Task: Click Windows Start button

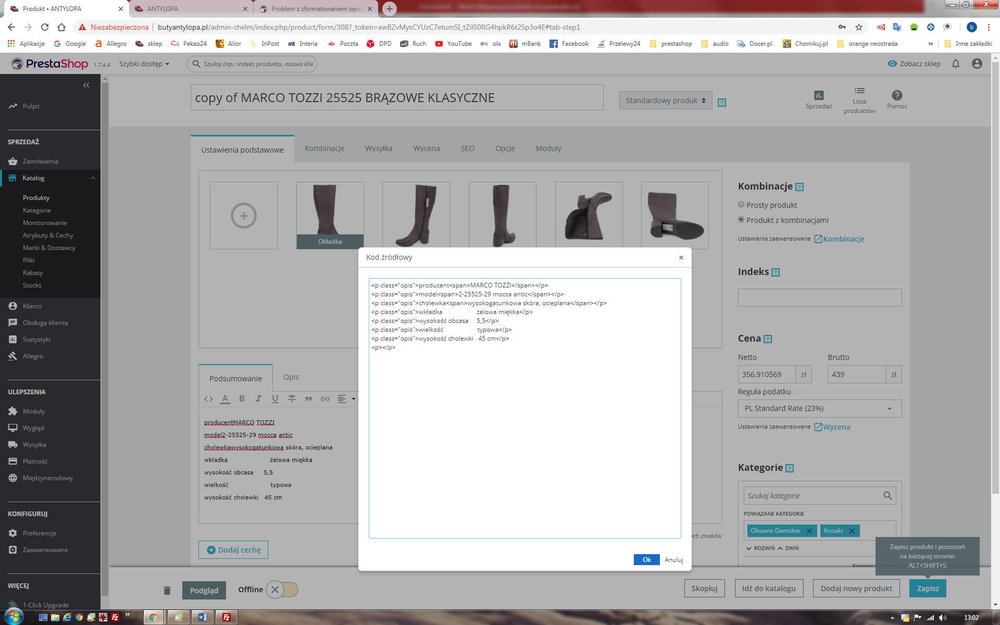Action: click(x=13, y=617)
